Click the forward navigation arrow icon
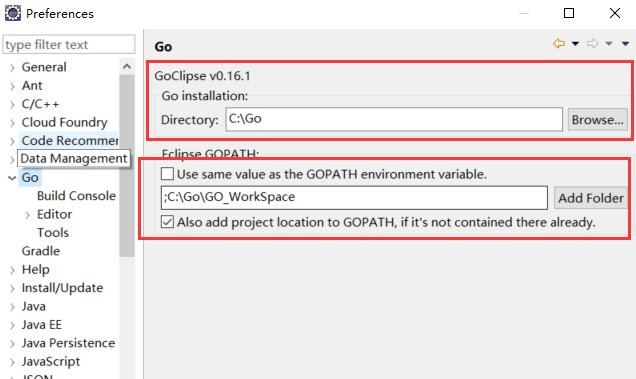This screenshot has width=636, height=379. pos(592,43)
